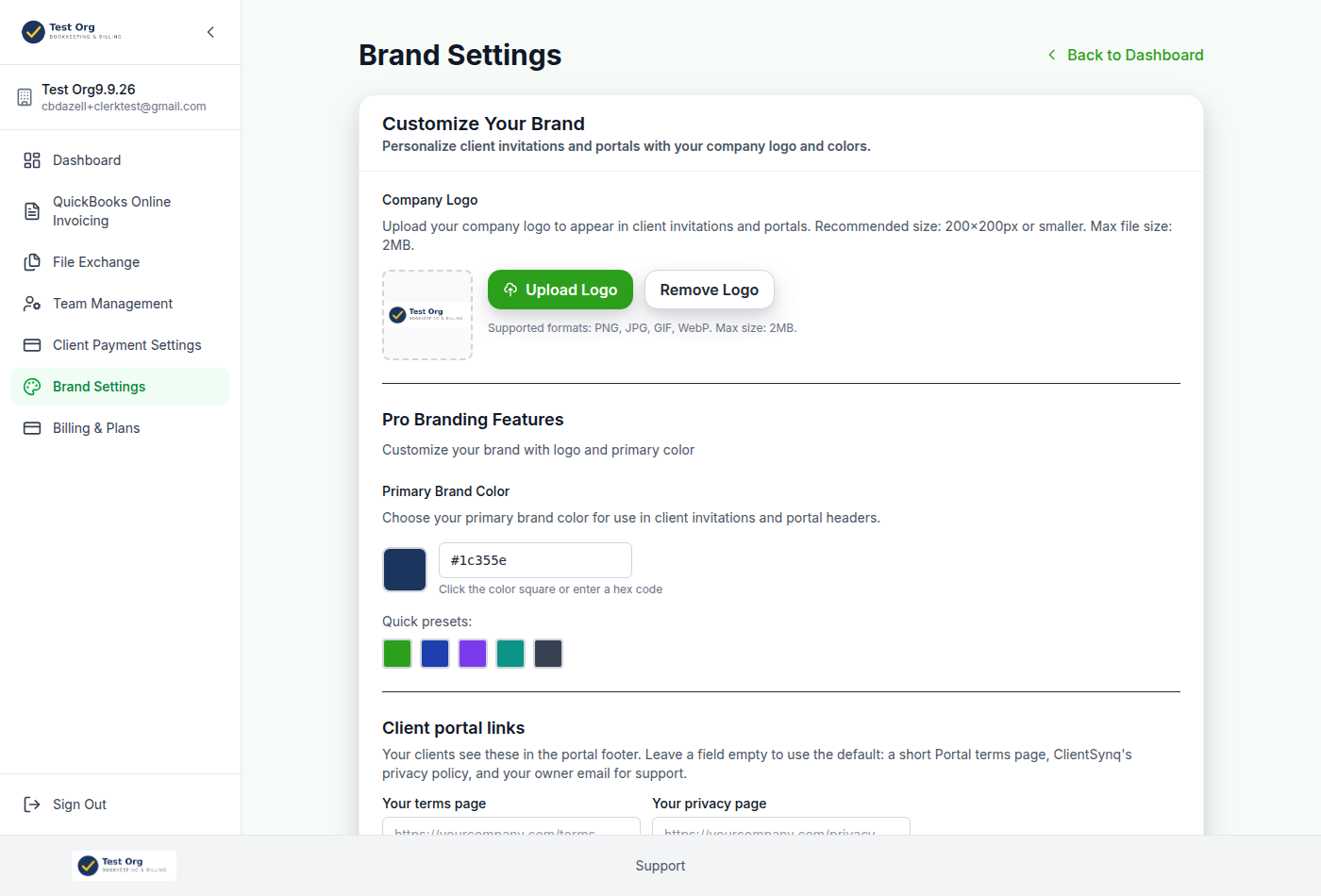Click the Client portal links heading

(453, 728)
